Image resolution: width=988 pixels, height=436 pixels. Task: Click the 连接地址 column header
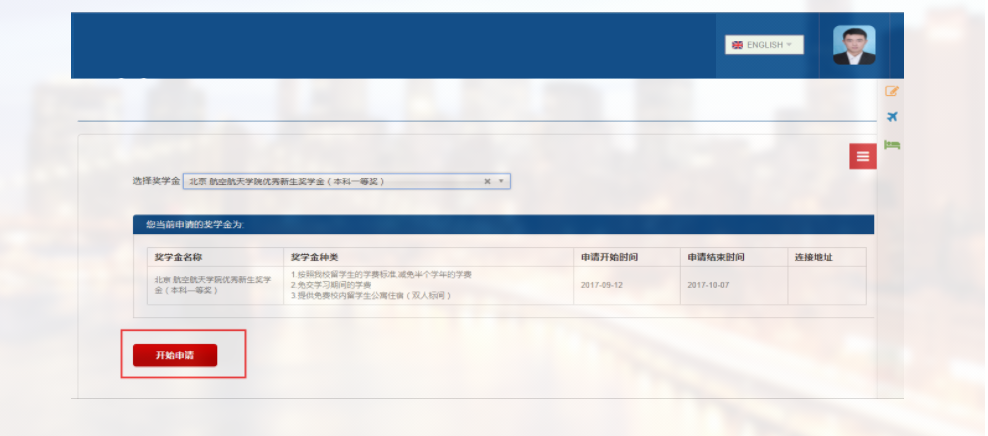pyautogui.click(x=813, y=257)
